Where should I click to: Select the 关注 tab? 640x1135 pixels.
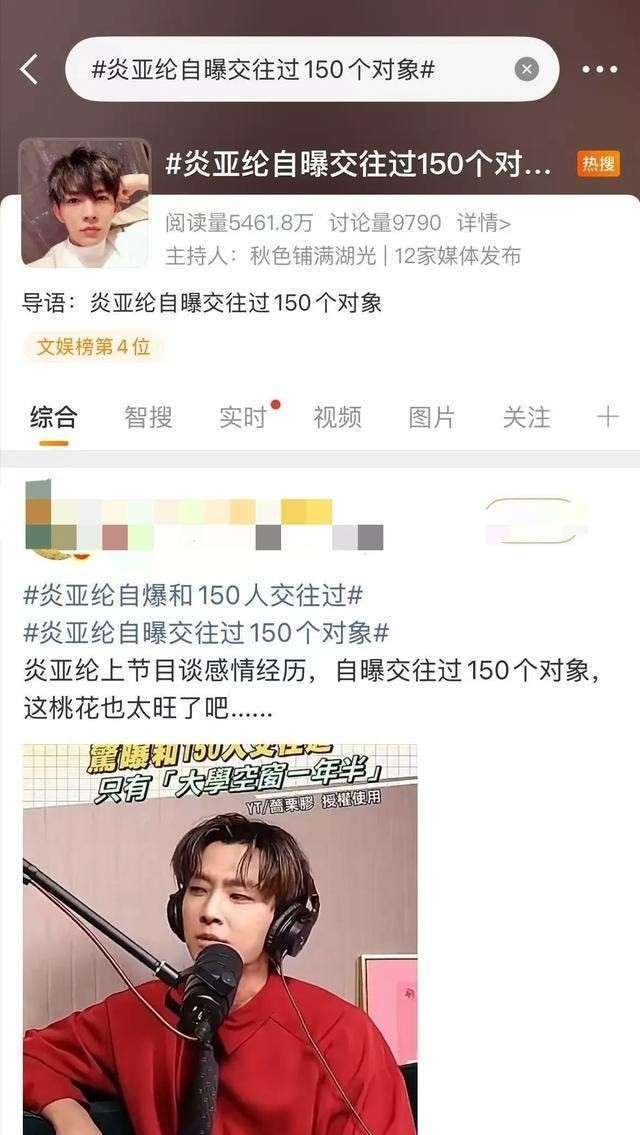point(527,417)
